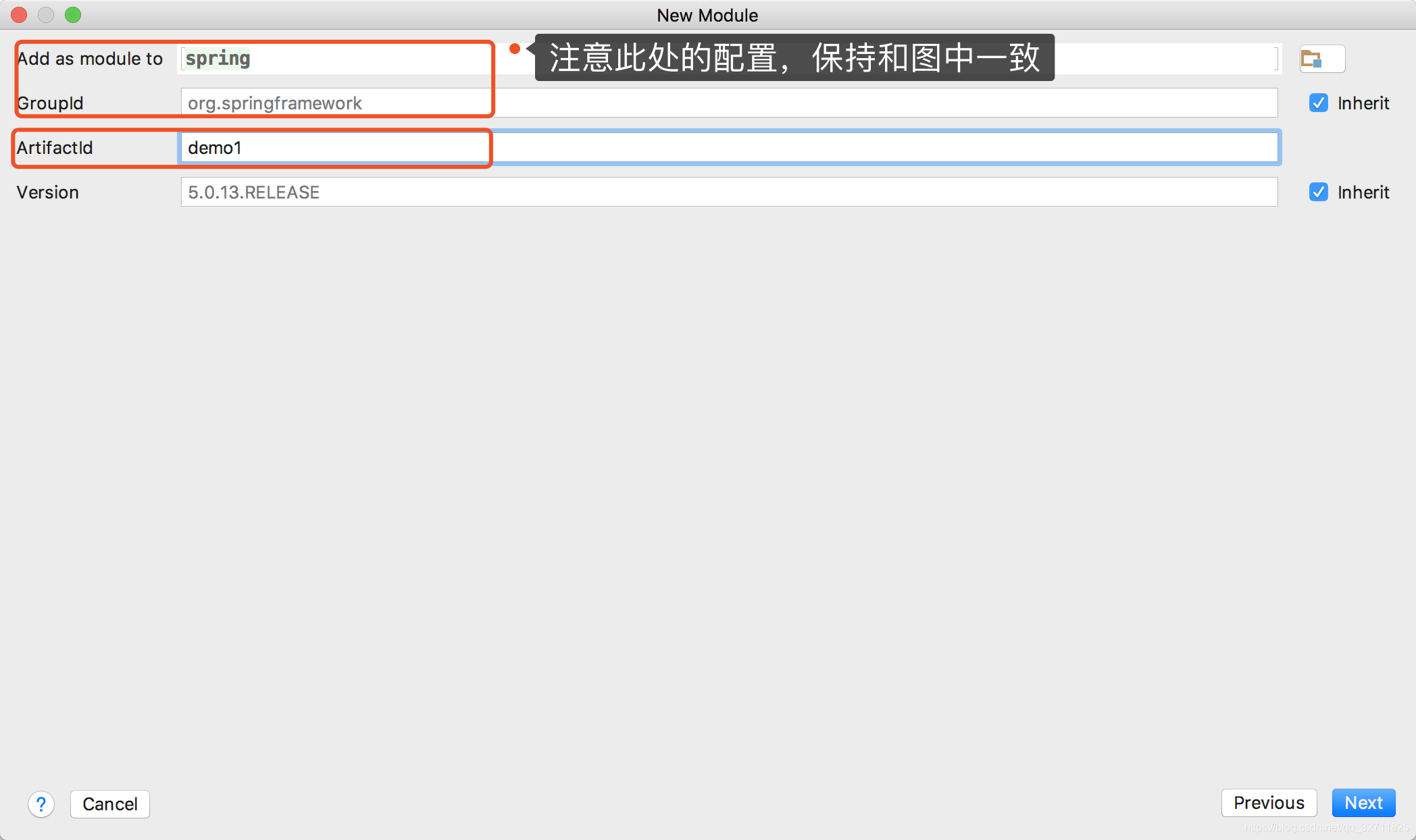Click the Cancel button to dismiss
1416x840 pixels.
pyautogui.click(x=110, y=803)
